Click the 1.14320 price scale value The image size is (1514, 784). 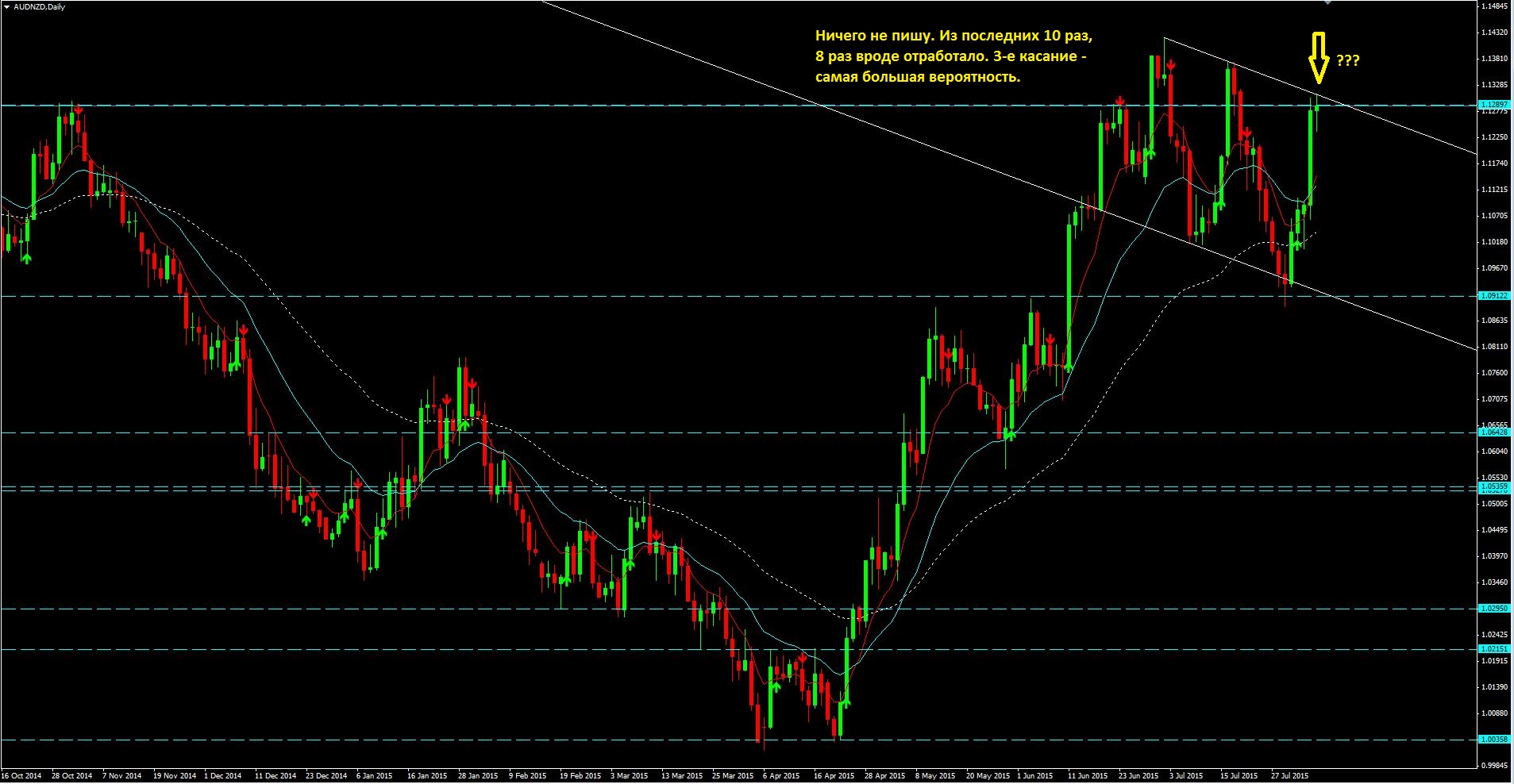(x=1495, y=33)
